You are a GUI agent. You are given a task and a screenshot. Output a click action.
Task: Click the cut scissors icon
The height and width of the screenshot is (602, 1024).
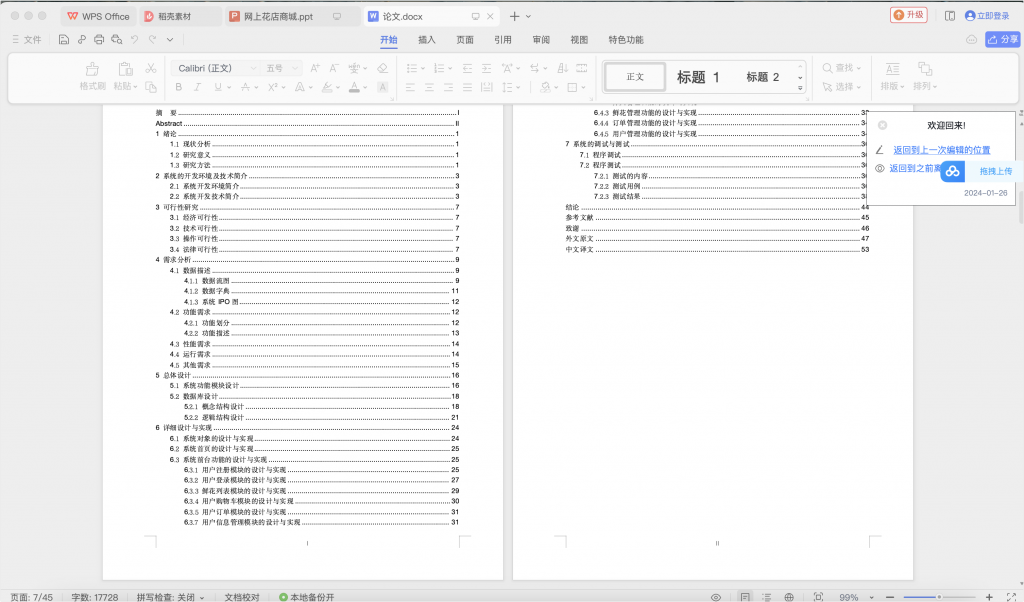tap(151, 68)
